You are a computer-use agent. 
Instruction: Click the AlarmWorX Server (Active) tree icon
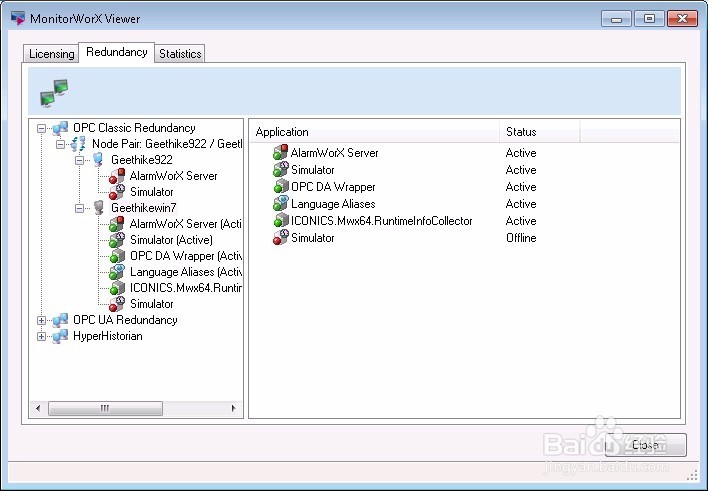click(x=117, y=224)
